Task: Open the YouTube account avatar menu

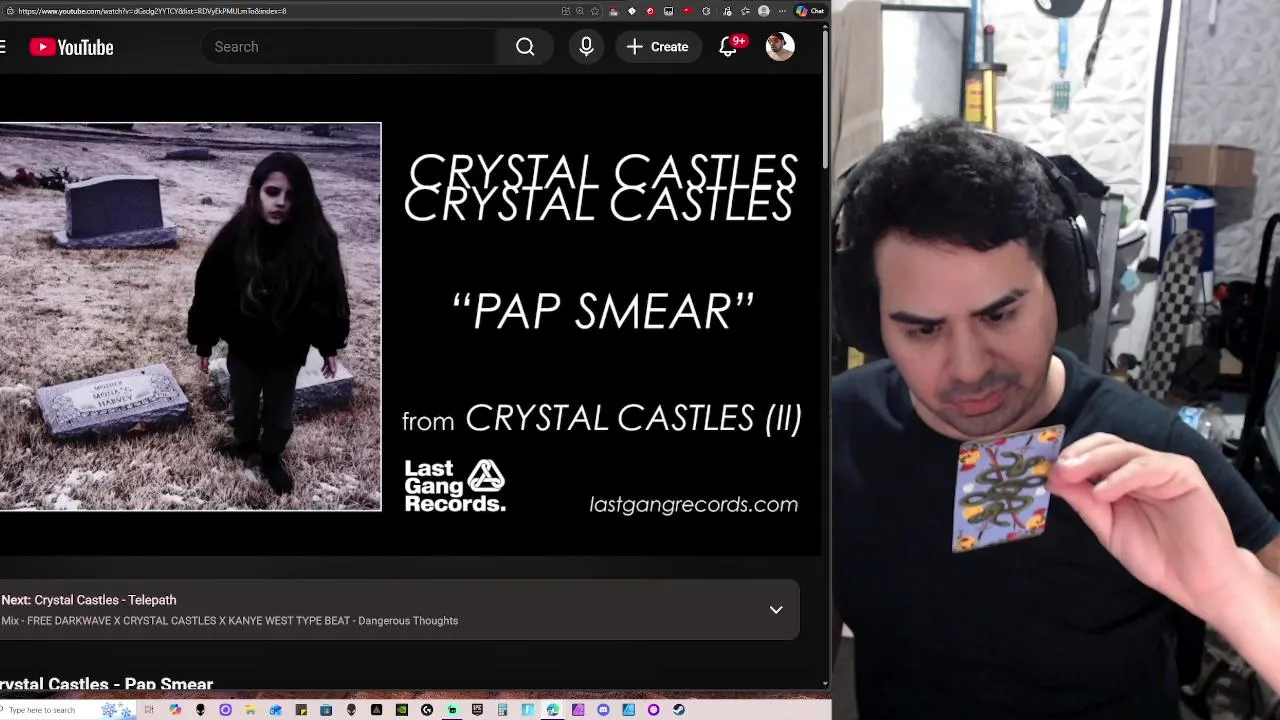Action: coord(780,47)
